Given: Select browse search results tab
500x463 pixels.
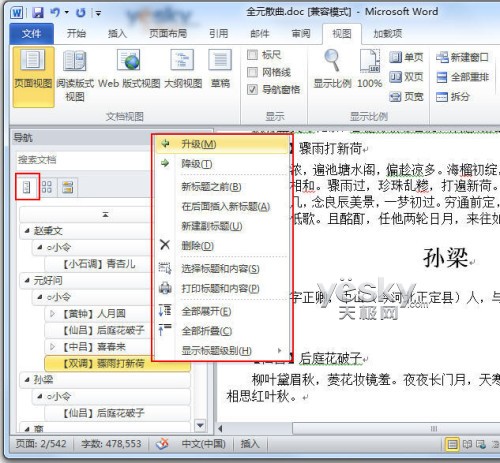Looking at the screenshot, I should pos(68,187).
